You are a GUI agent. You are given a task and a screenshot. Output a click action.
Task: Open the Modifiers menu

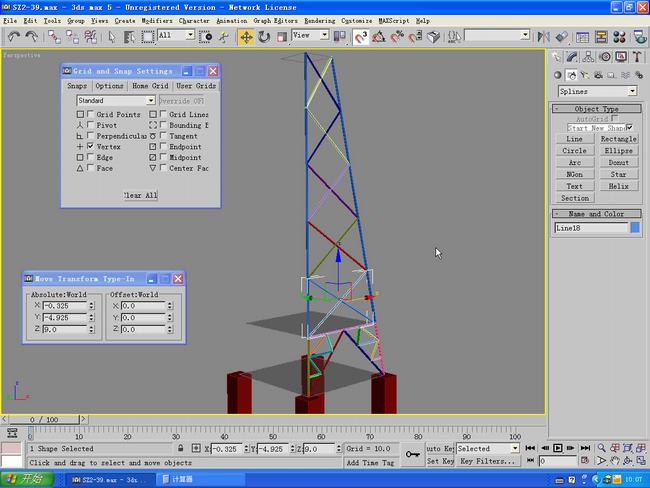[157, 21]
